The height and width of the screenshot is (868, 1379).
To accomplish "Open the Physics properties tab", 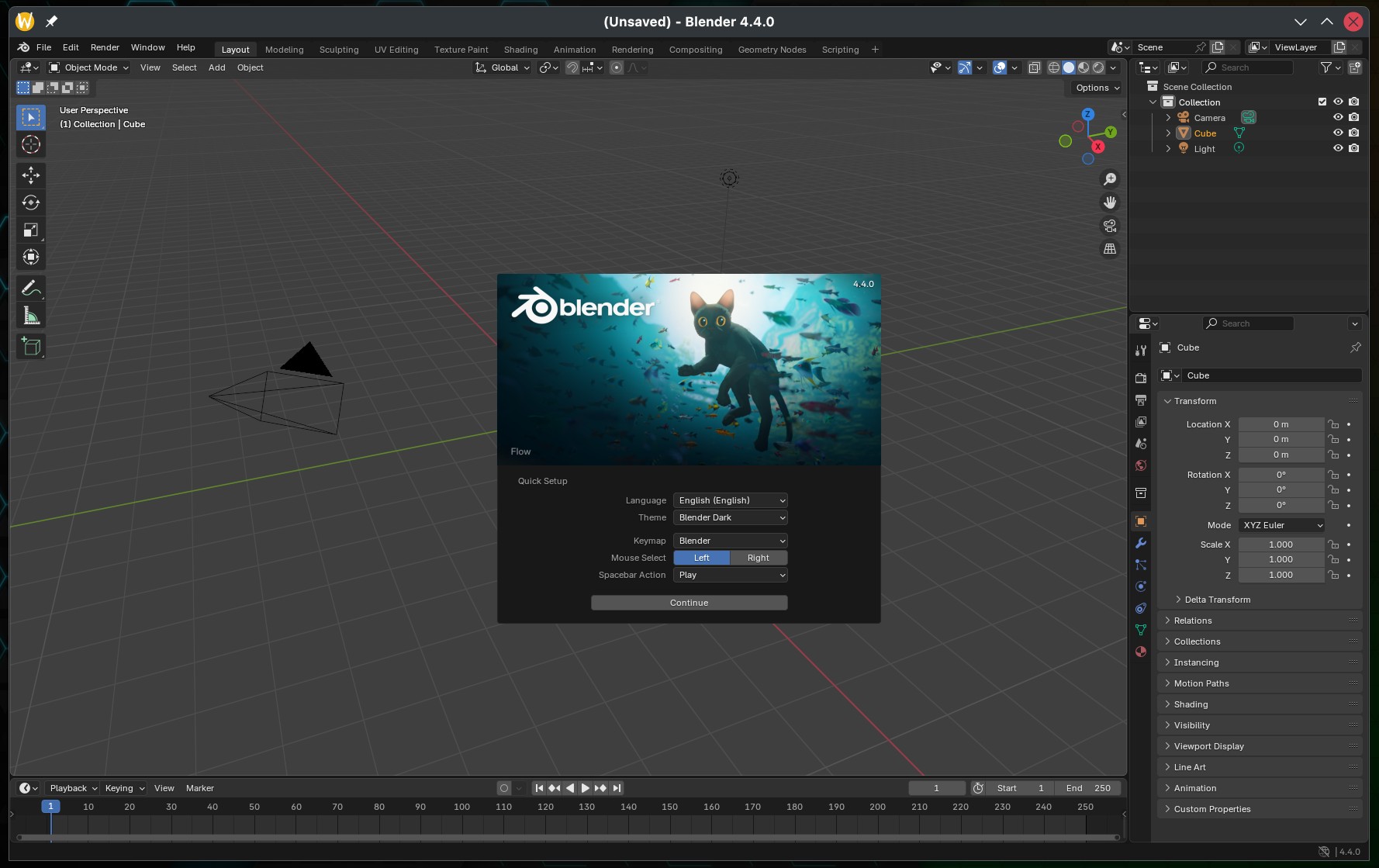I will (x=1141, y=586).
